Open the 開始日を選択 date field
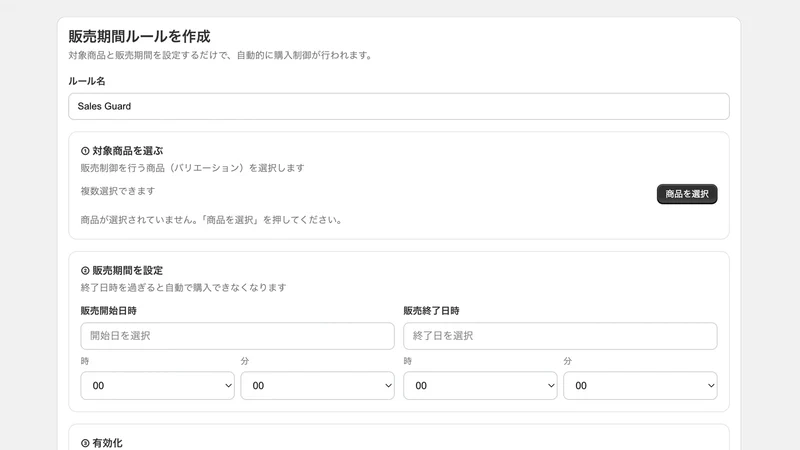The image size is (800, 450). [x=237, y=336]
